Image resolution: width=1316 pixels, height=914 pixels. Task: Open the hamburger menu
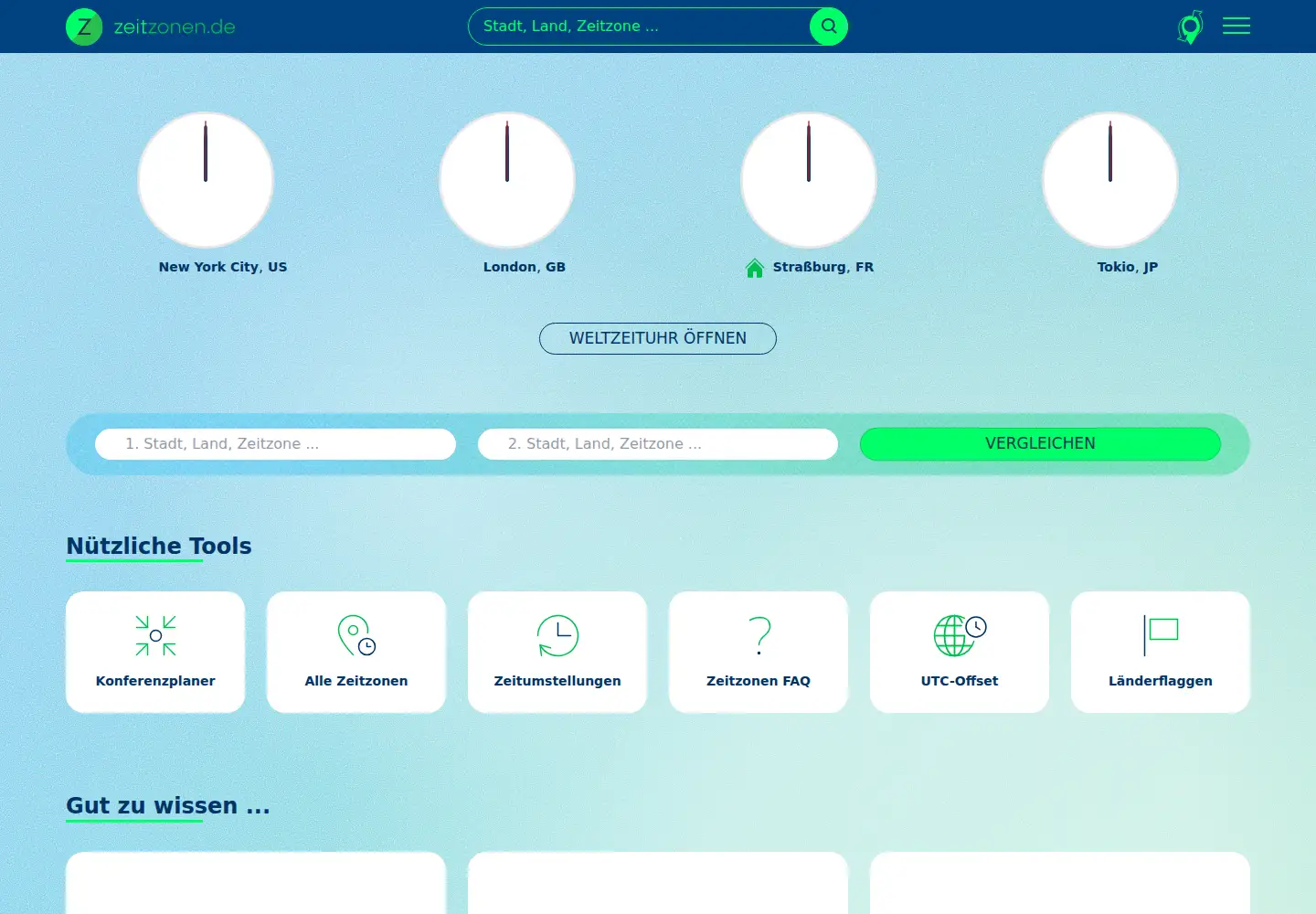[1236, 27]
